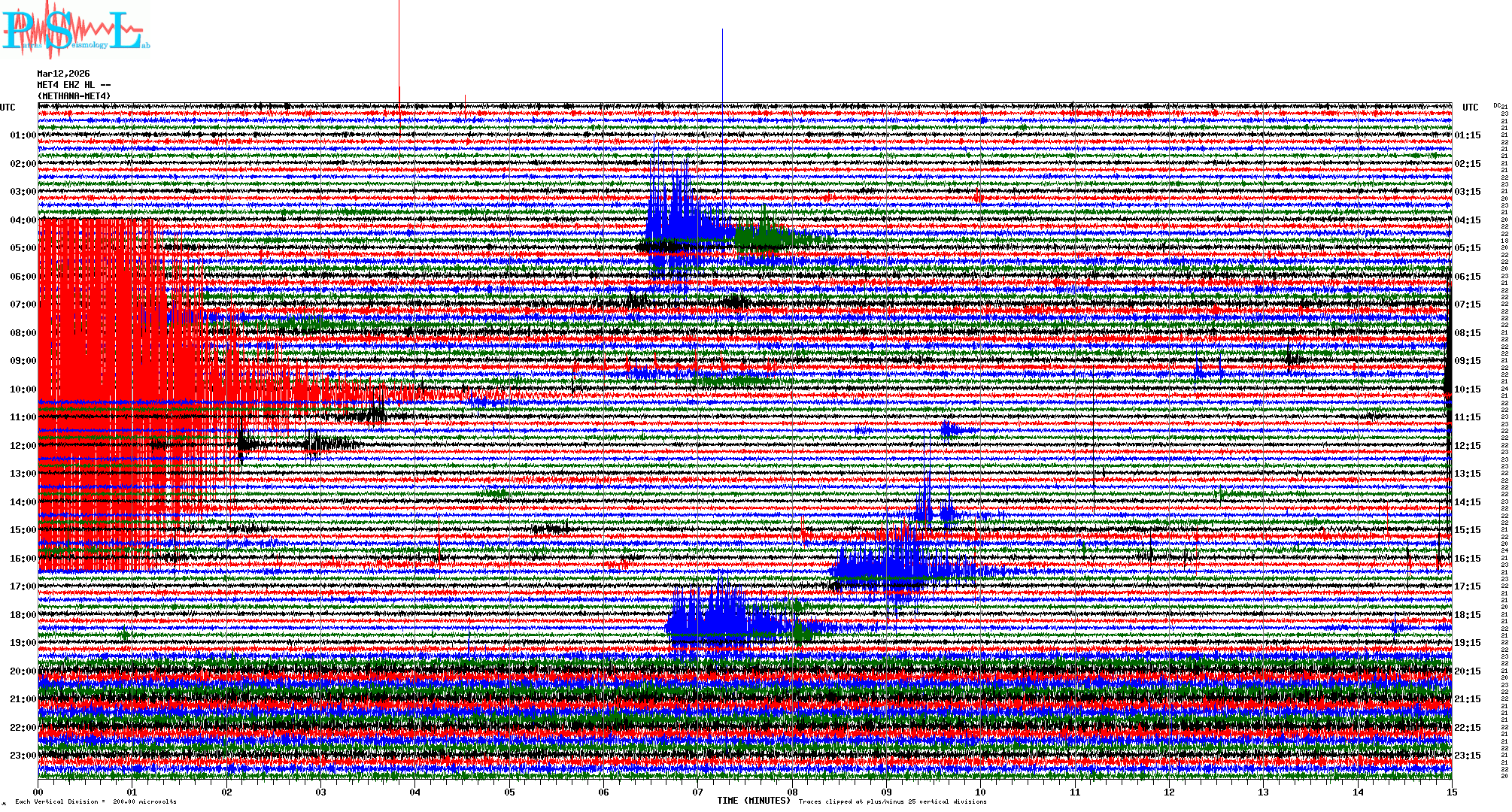Select the 23:00 hour label on left axis

click(23, 756)
